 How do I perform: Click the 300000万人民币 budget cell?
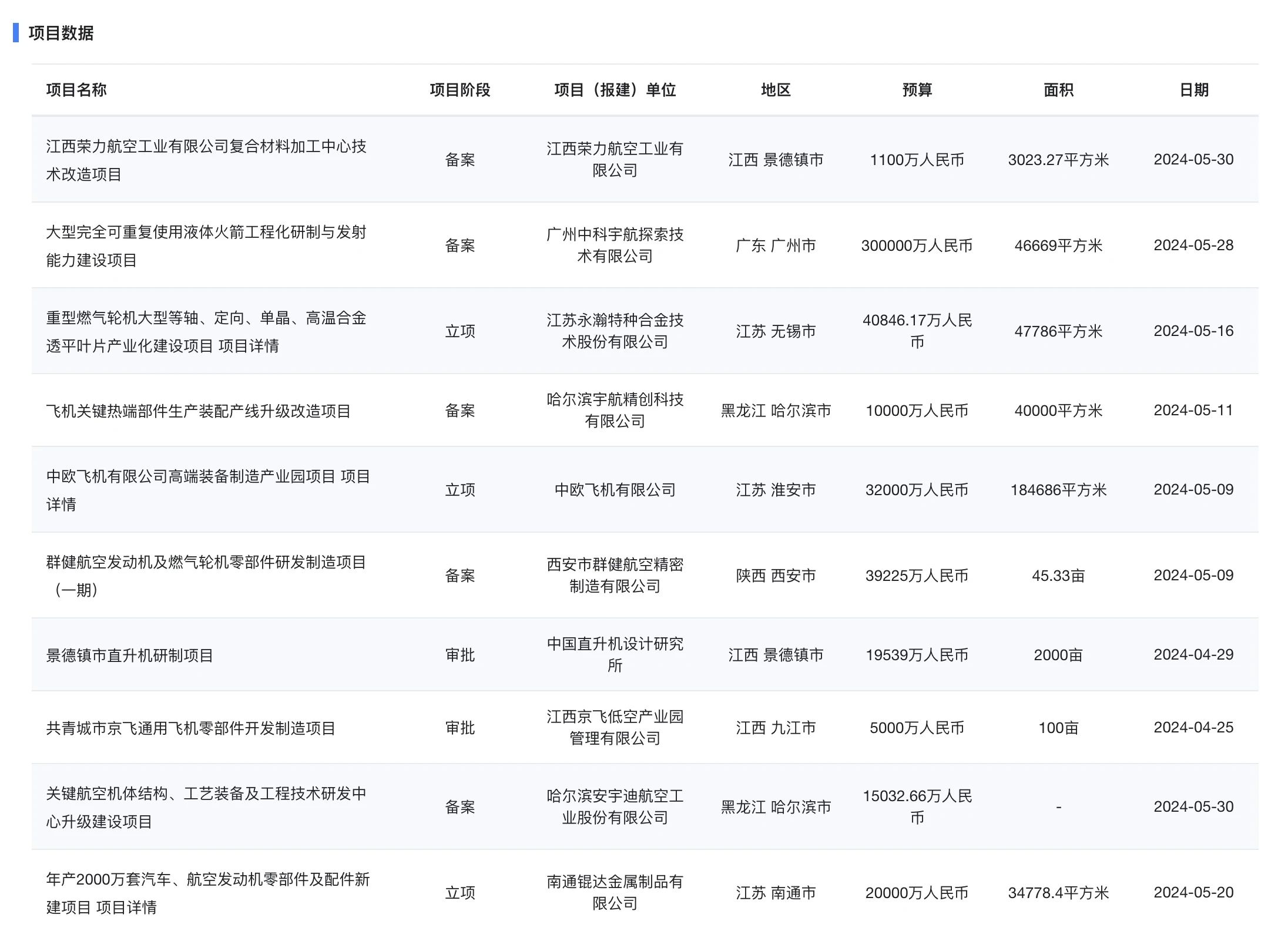tap(917, 246)
